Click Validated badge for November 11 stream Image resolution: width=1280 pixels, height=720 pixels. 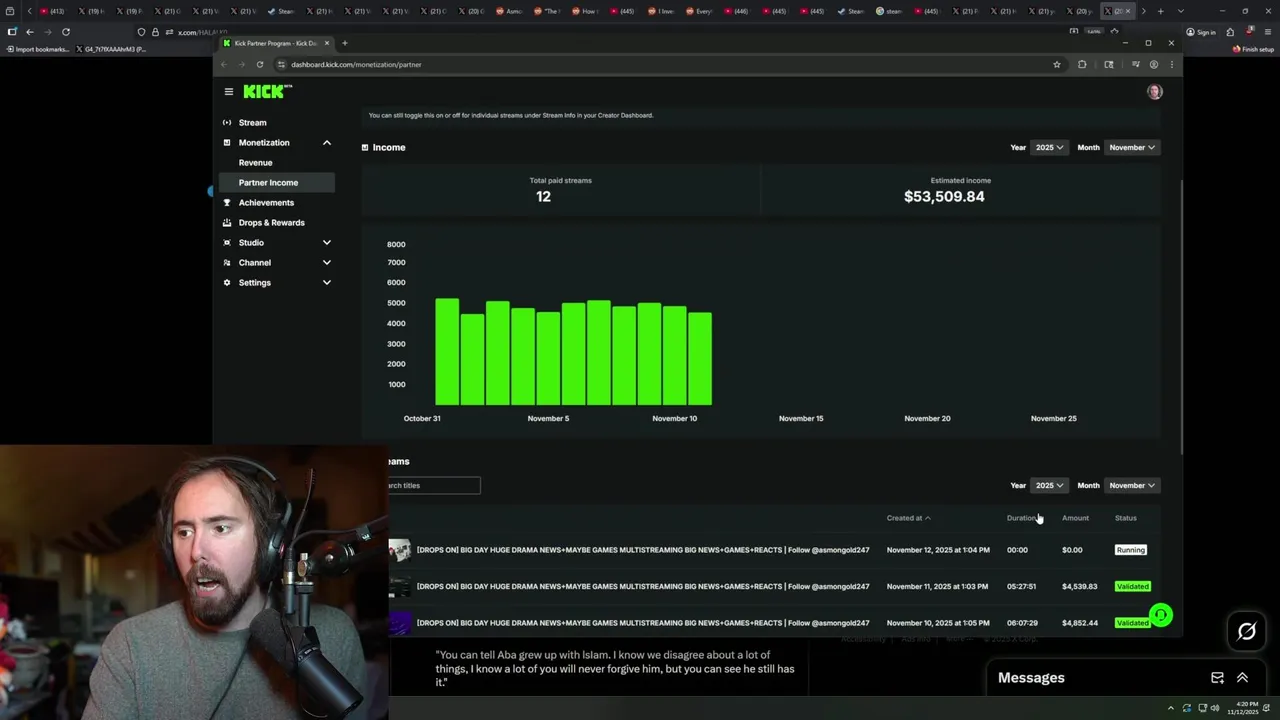coord(1132,587)
